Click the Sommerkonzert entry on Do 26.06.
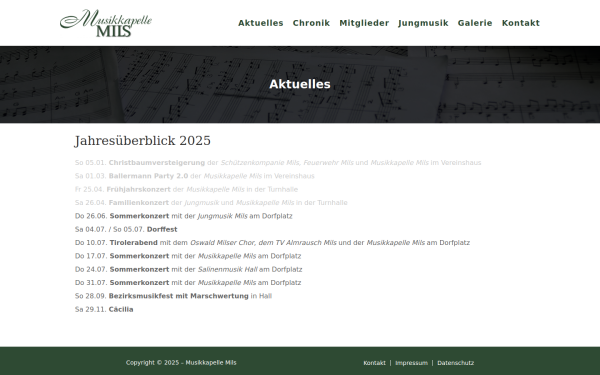 pyautogui.click(x=183, y=216)
